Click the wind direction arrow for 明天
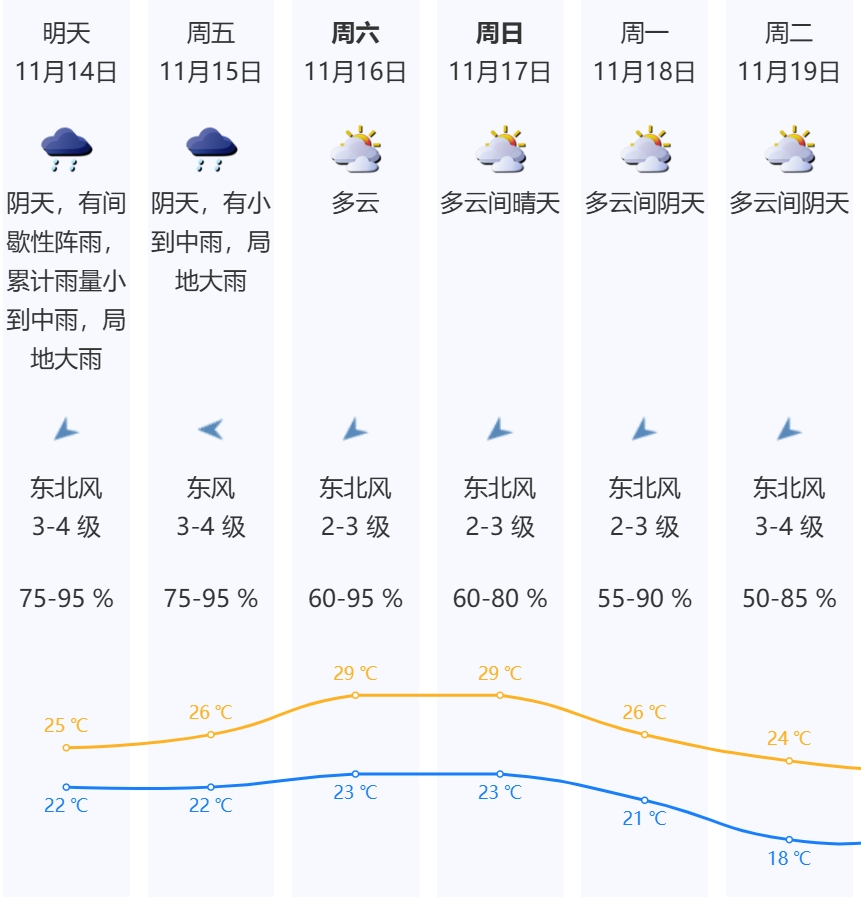 coord(66,430)
